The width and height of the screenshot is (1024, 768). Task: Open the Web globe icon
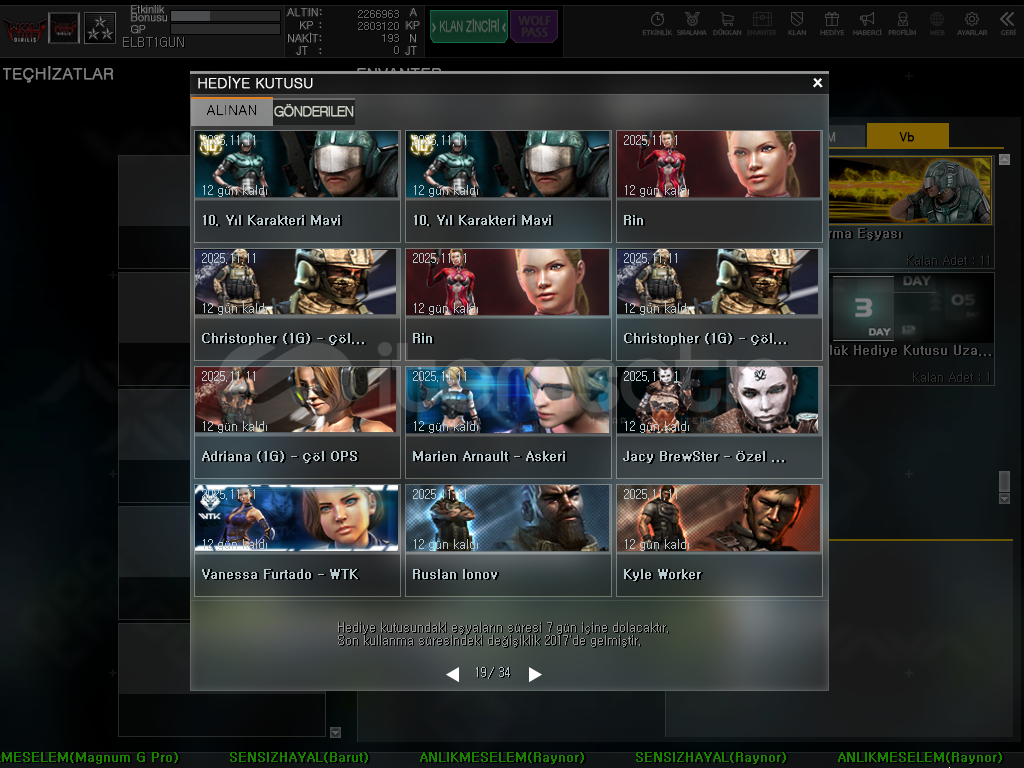(937, 24)
